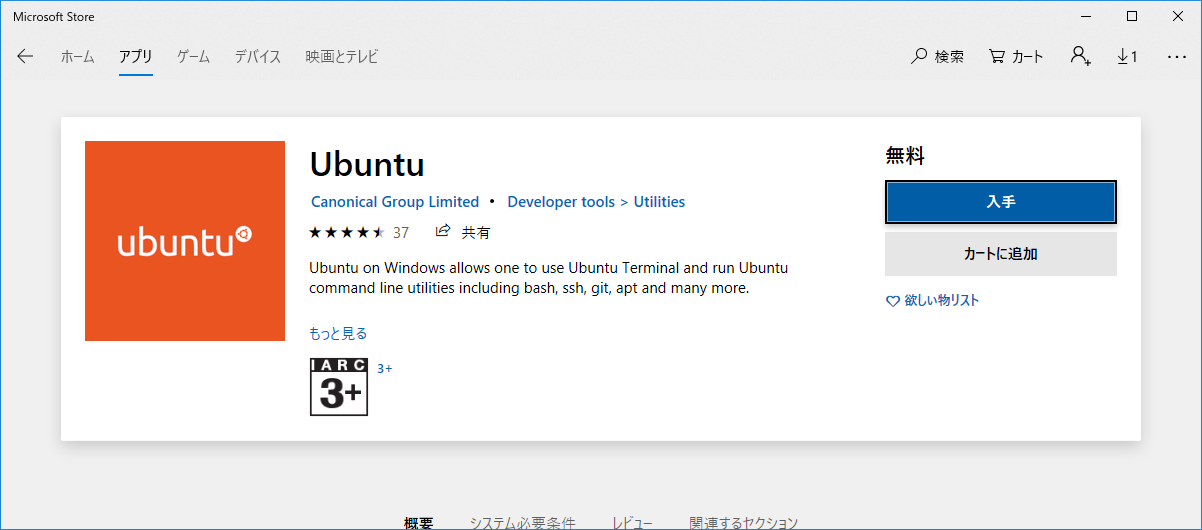Screen dimensions: 1202x530
Task: Go back with the arrow icon
Action: [x=25, y=56]
